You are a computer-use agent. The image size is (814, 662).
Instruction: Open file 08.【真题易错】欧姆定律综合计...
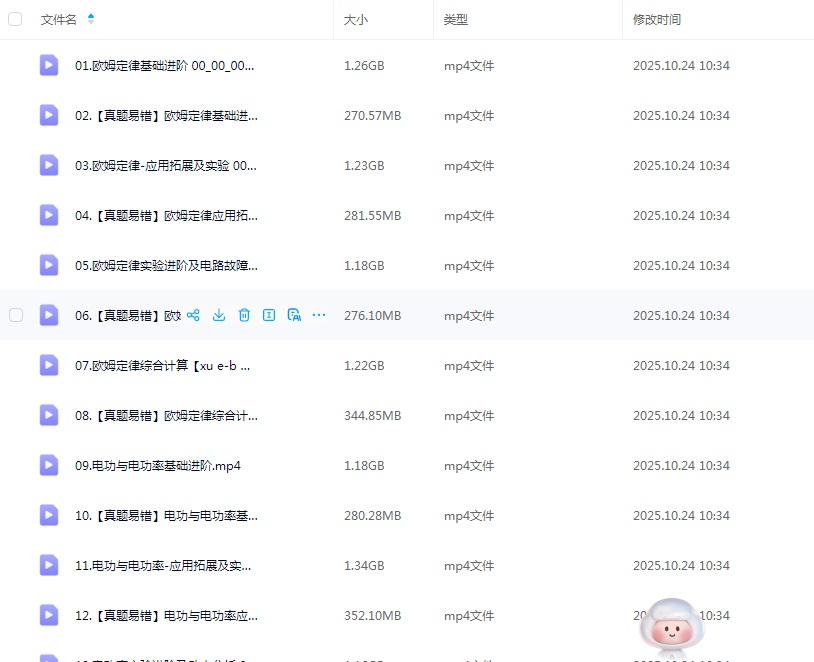pos(166,416)
